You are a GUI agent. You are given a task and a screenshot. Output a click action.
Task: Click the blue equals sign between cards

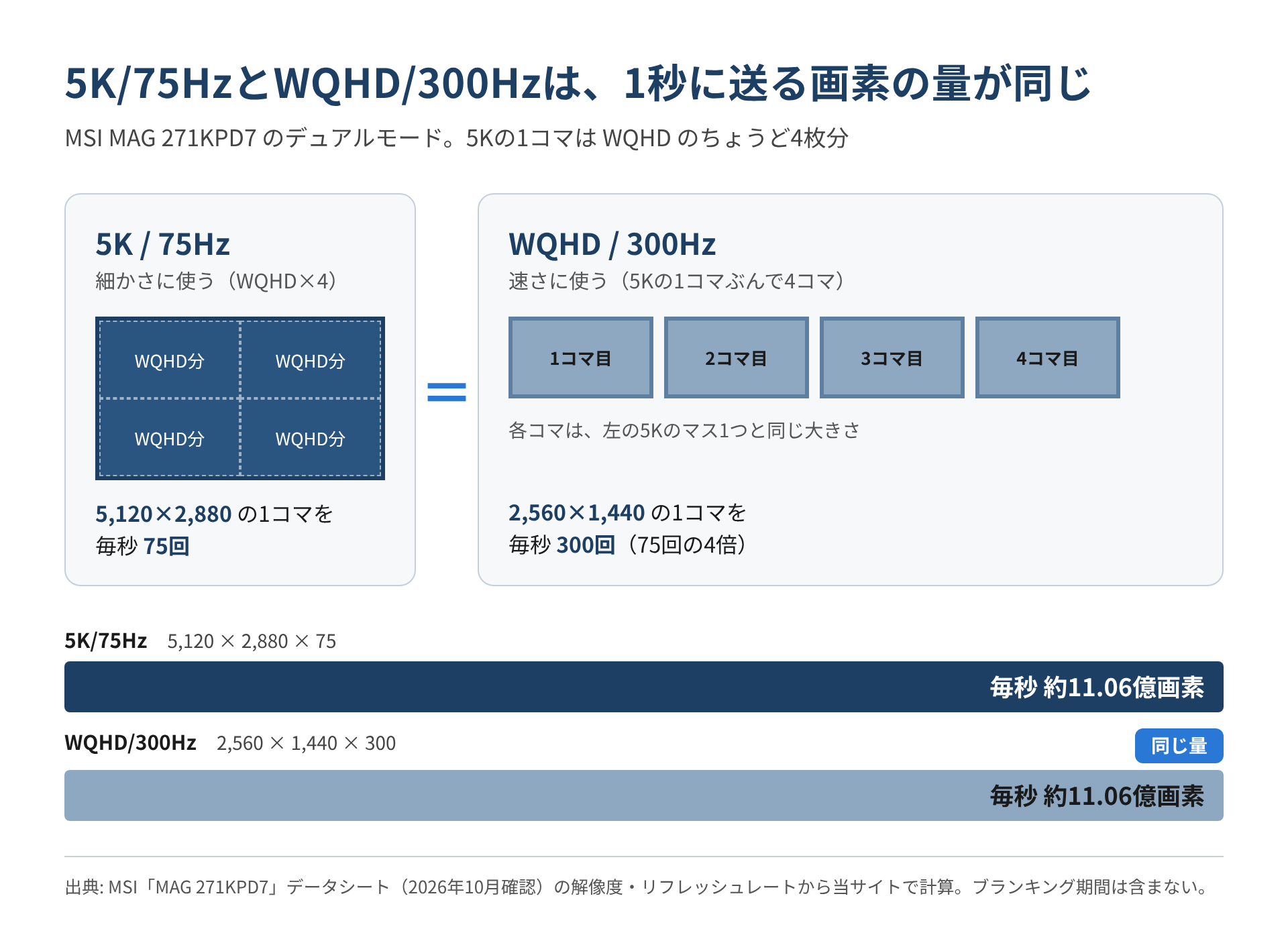[x=447, y=392]
